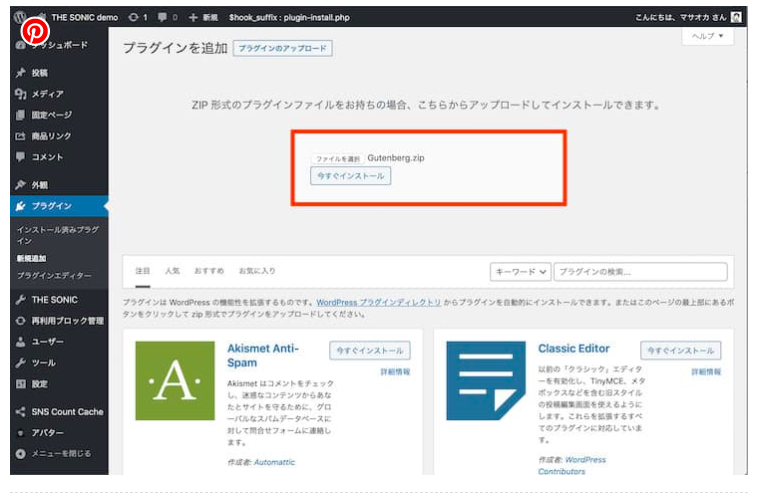Click the Classic Editor plugin logo

pyautogui.click(x=486, y=381)
